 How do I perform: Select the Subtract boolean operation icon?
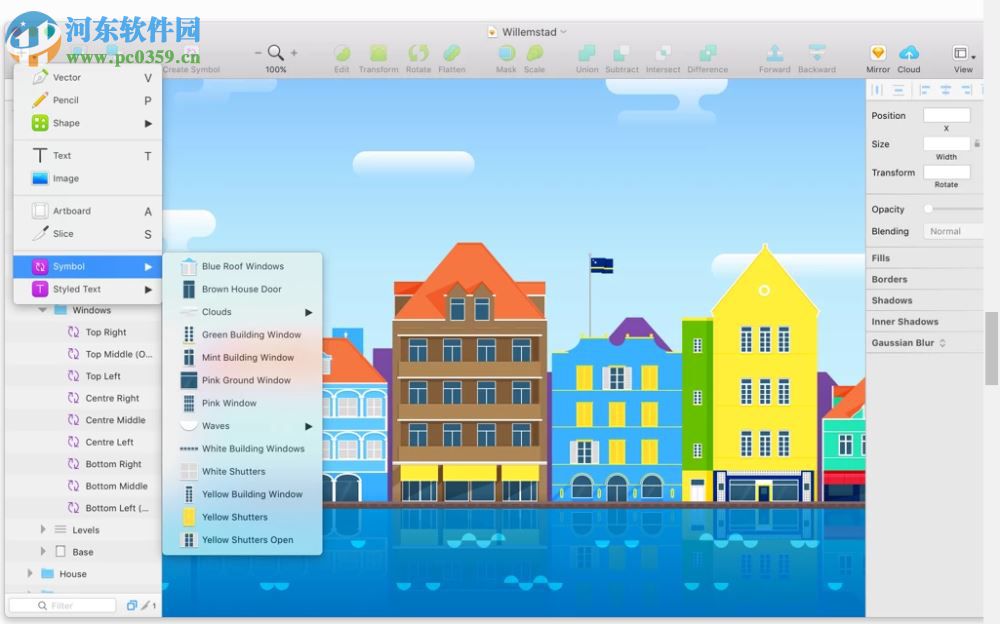[x=622, y=55]
